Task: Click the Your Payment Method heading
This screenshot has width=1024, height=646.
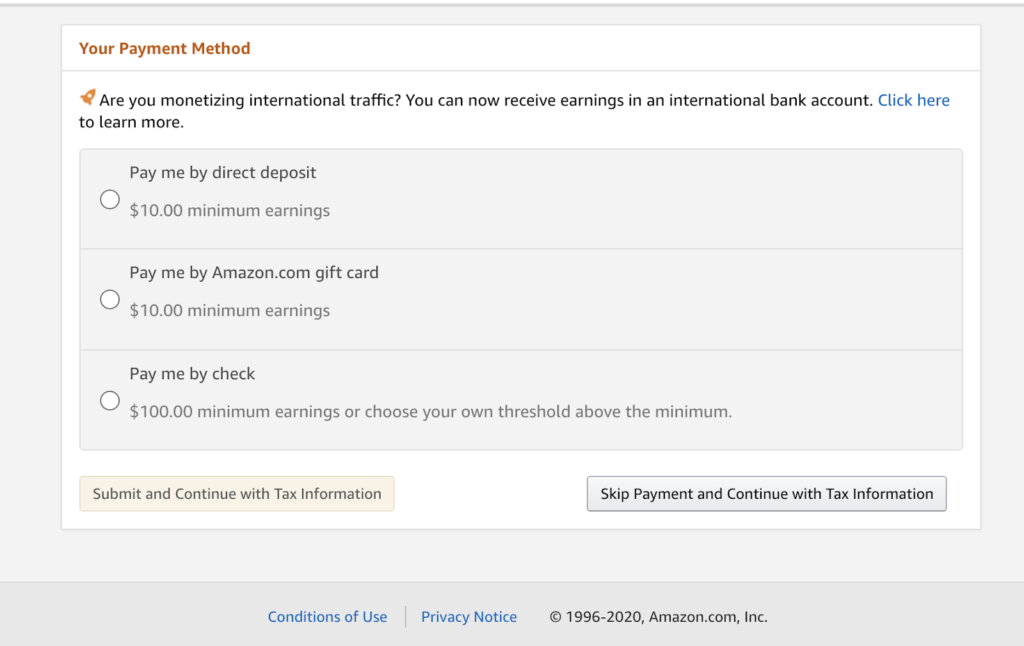Action: (x=164, y=48)
